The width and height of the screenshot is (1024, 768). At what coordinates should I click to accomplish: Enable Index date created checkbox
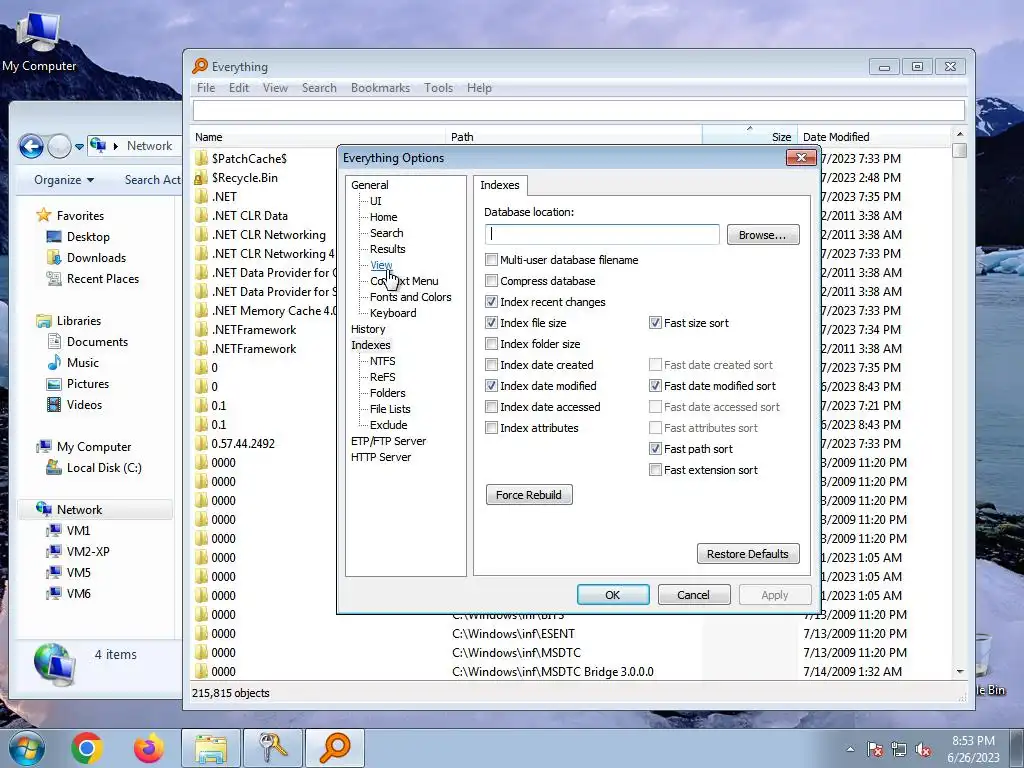(x=491, y=364)
